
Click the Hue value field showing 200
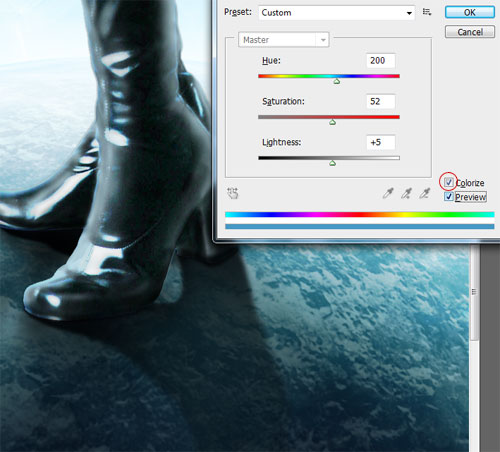pos(381,61)
